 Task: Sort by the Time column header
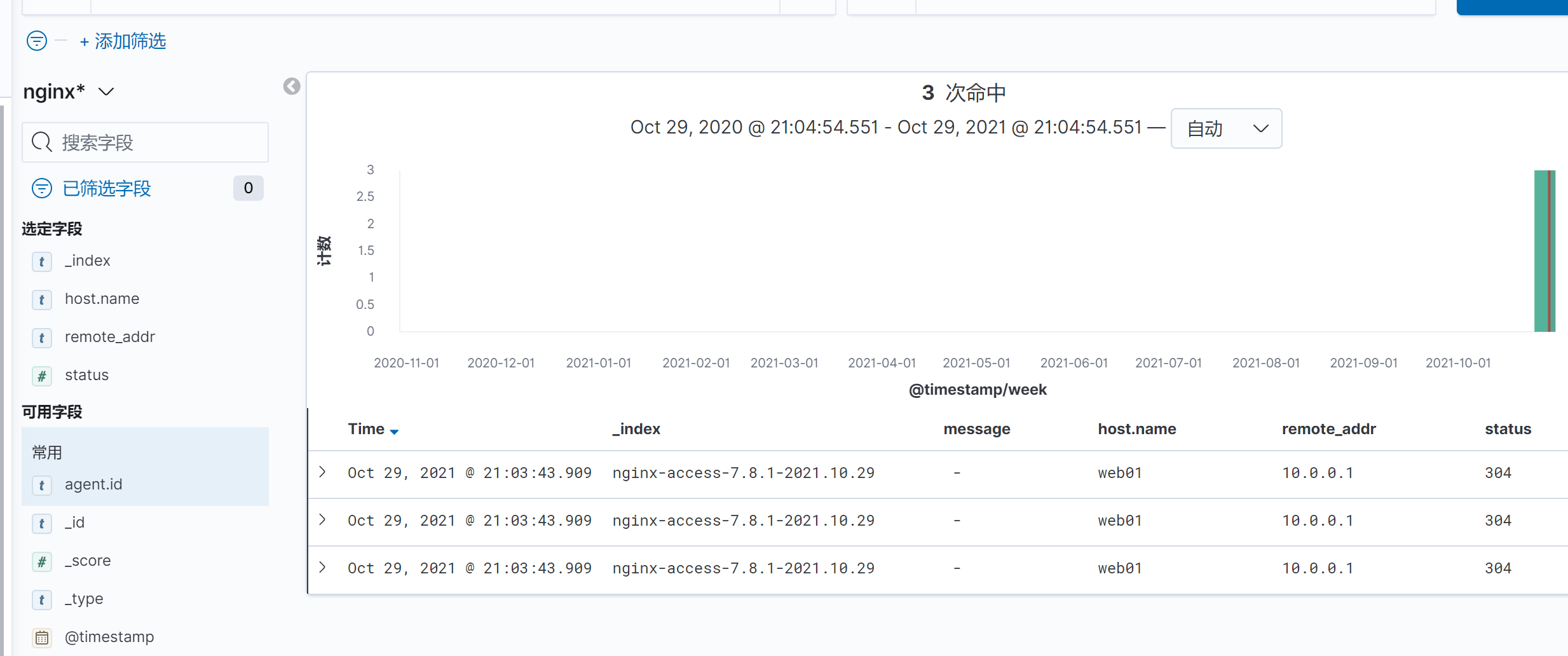(x=366, y=429)
